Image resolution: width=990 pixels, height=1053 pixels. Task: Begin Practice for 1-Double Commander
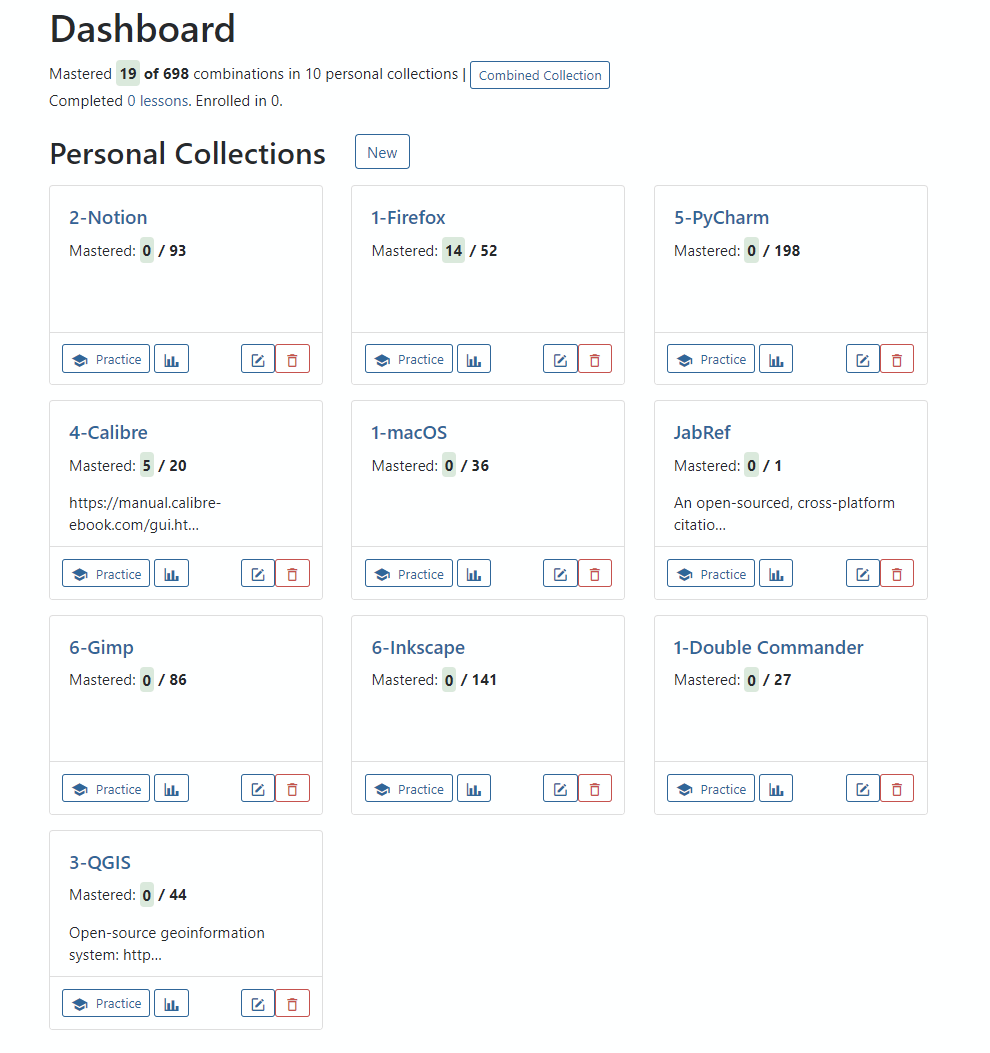point(711,788)
